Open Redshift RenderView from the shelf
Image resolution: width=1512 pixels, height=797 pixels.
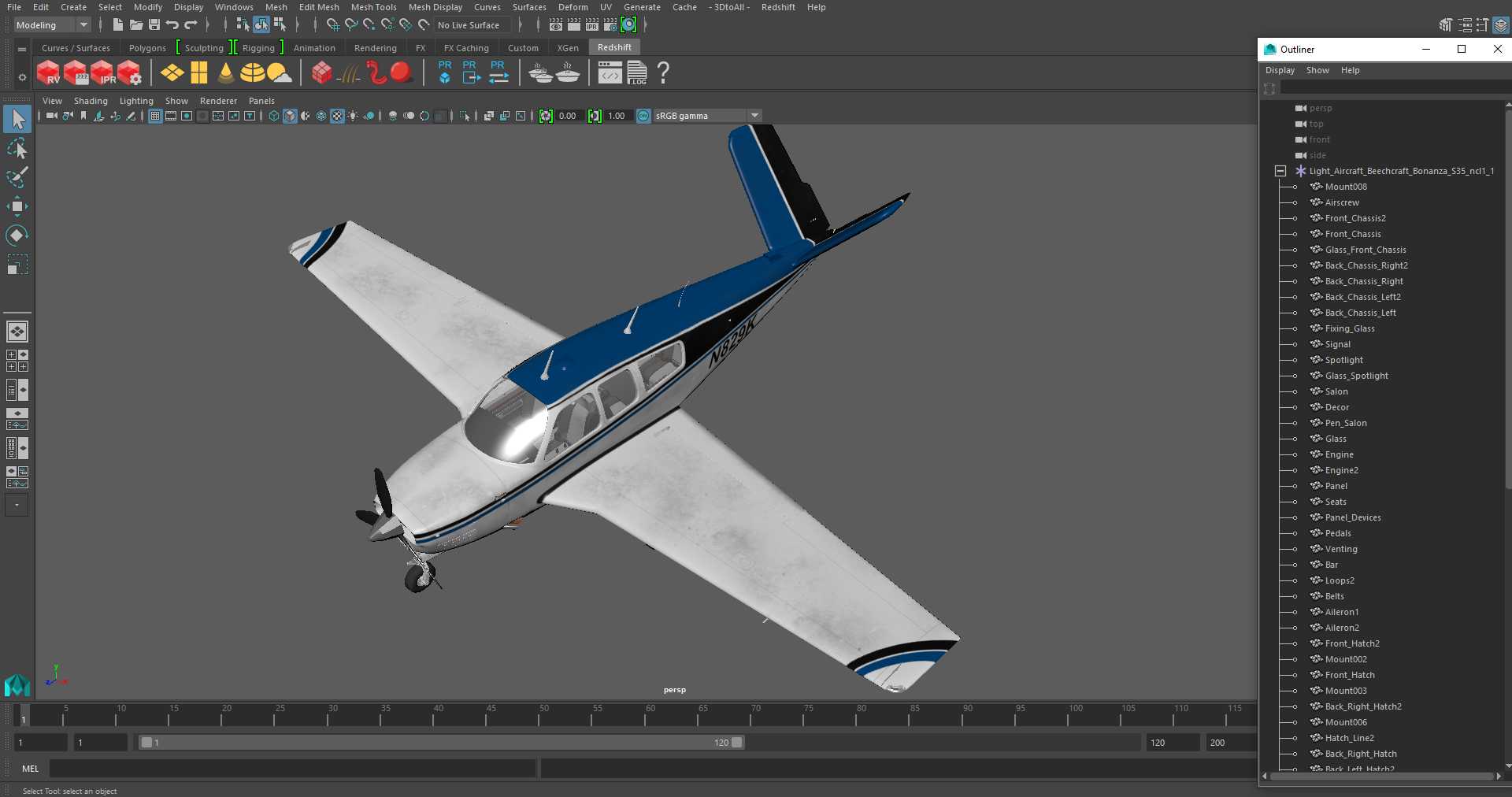48,73
